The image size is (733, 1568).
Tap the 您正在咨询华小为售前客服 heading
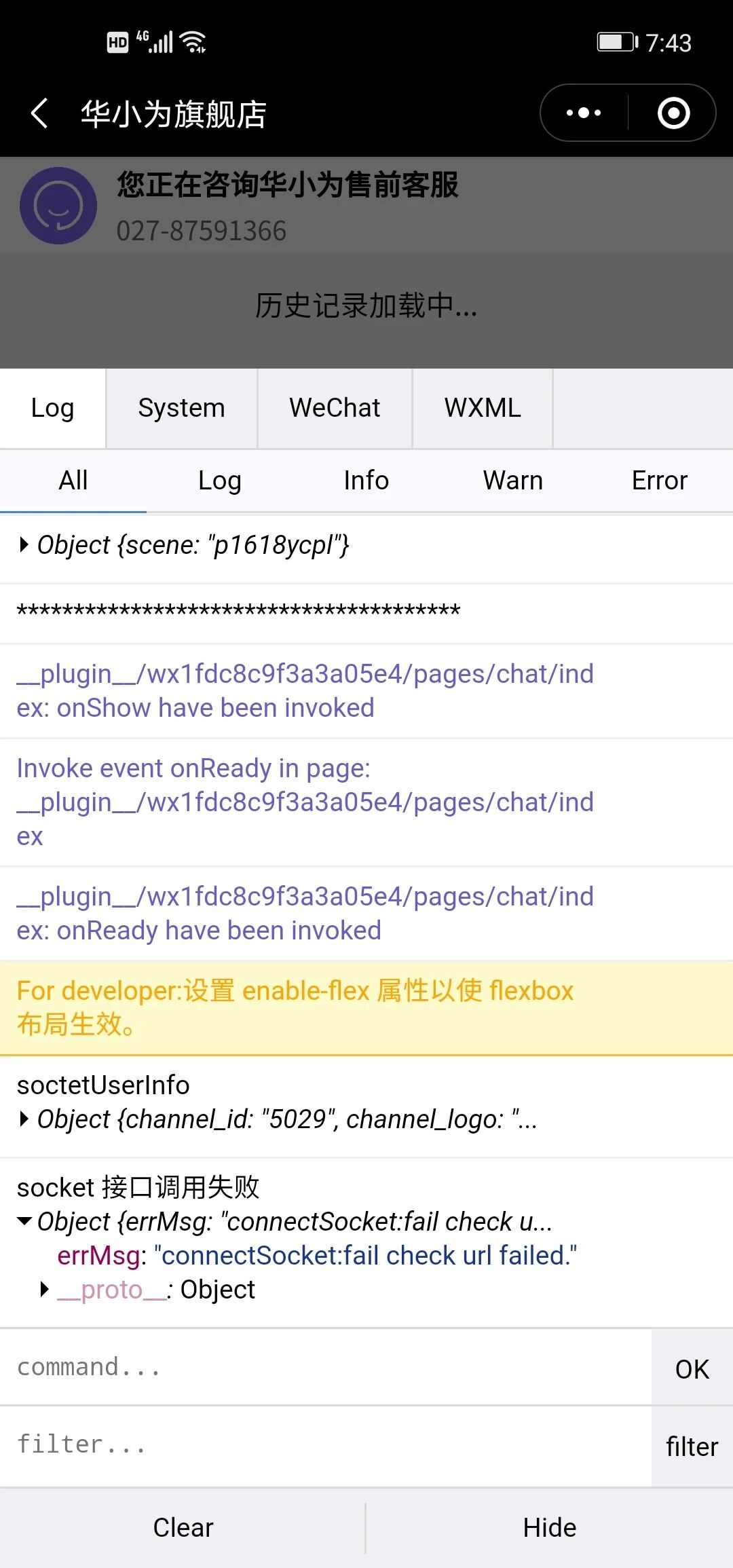coord(288,185)
